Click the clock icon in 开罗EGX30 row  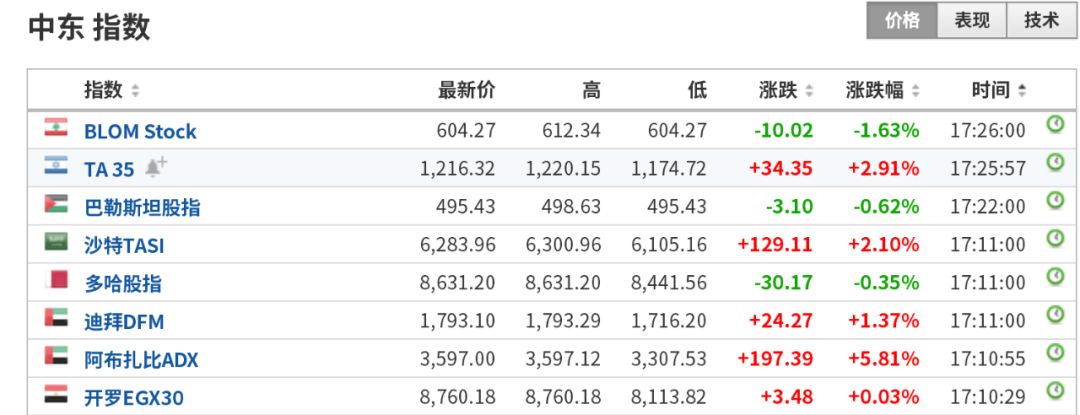(x=1054, y=390)
